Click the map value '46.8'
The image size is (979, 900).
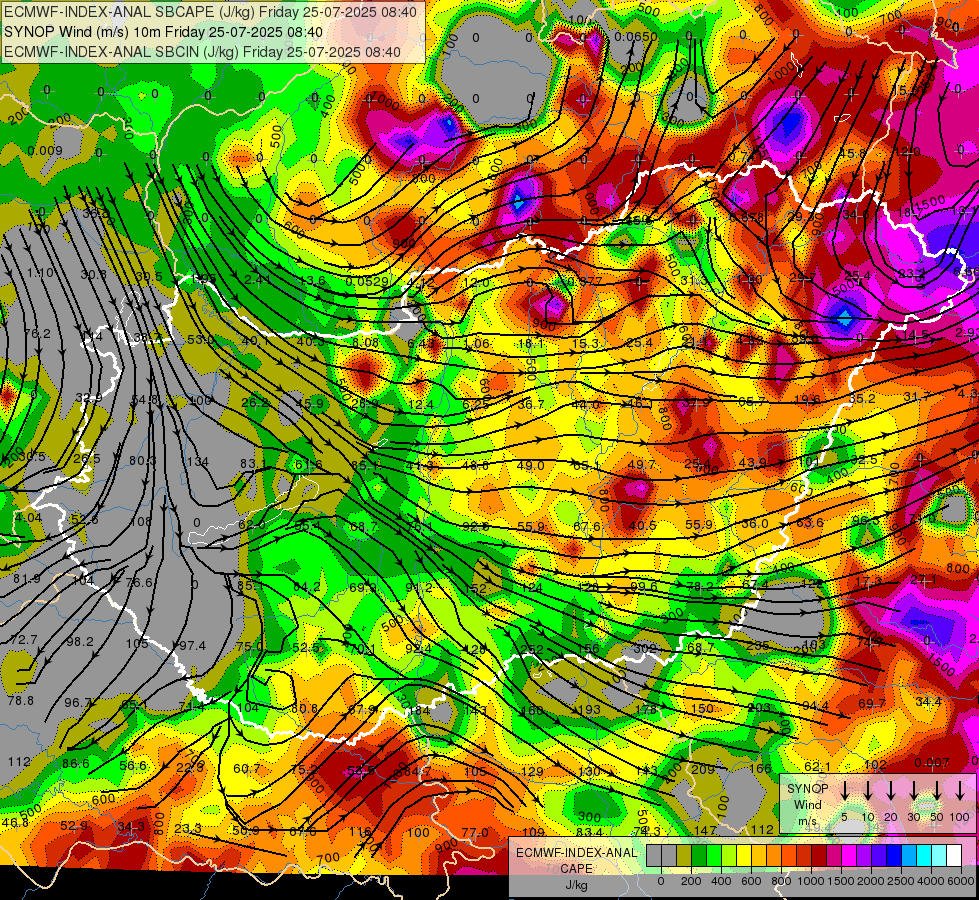[15, 822]
